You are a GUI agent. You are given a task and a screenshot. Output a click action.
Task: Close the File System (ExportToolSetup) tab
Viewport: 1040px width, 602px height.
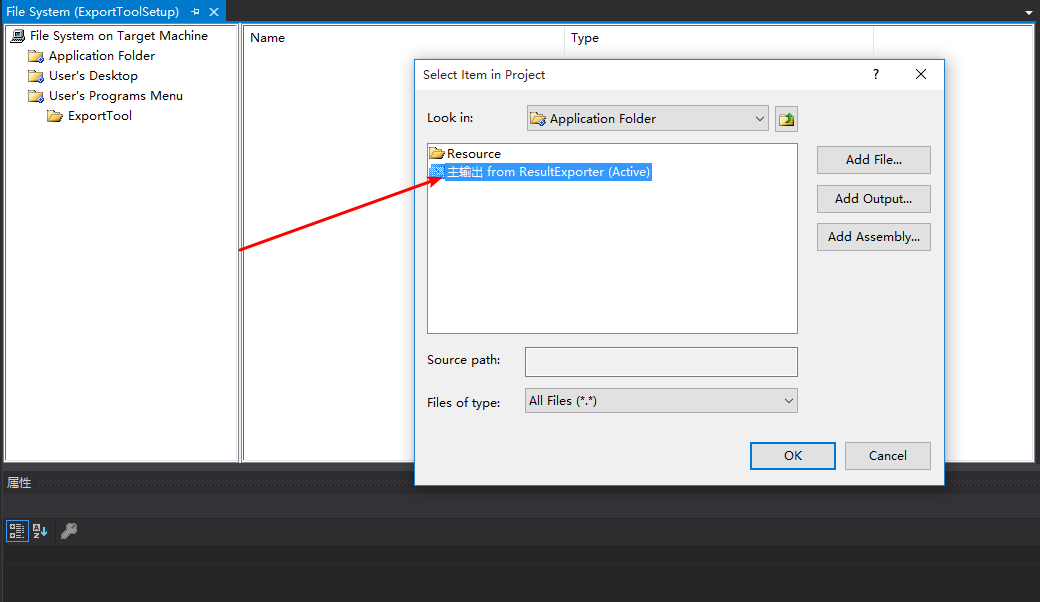tap(212, 12)
